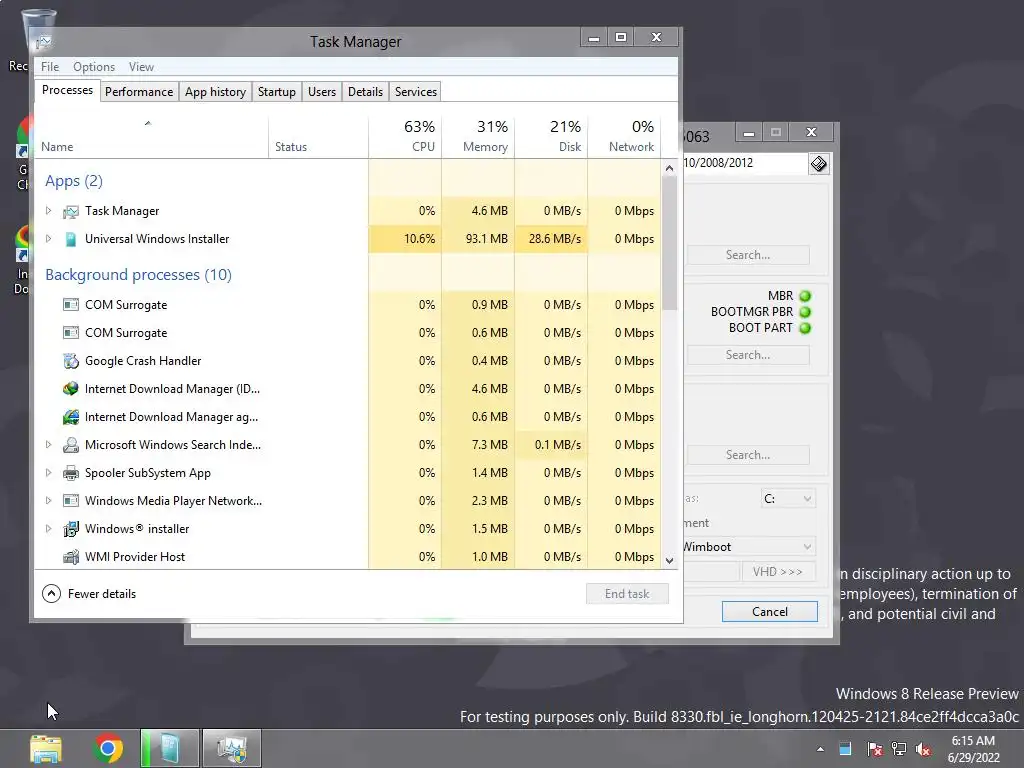
Task: Switch to the Startup tab
Action: click(276, 92)
